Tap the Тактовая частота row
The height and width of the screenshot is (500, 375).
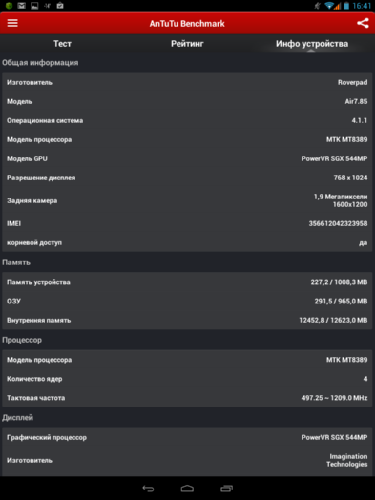187,398
